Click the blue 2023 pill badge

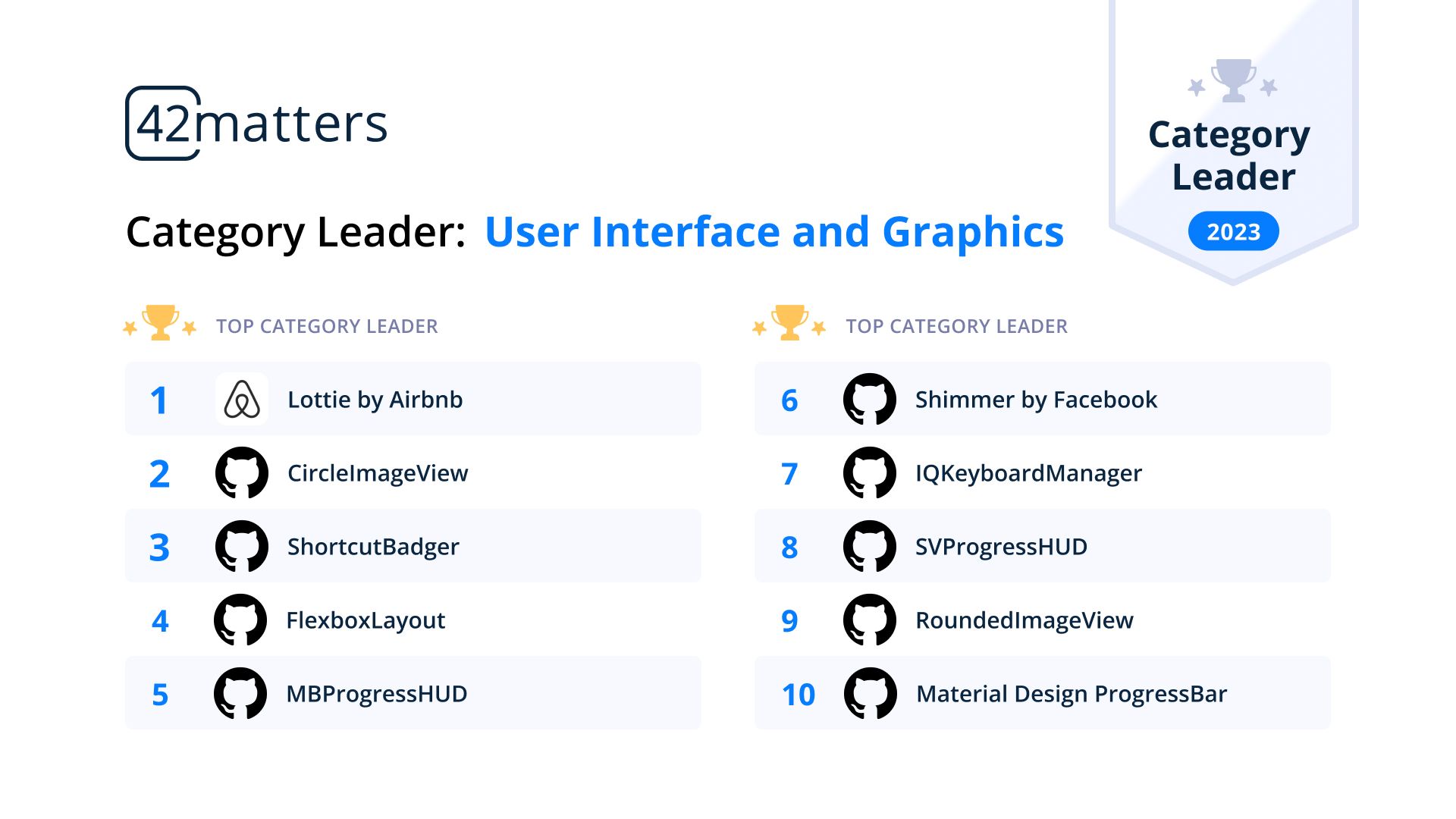(x=1233, y=231)
